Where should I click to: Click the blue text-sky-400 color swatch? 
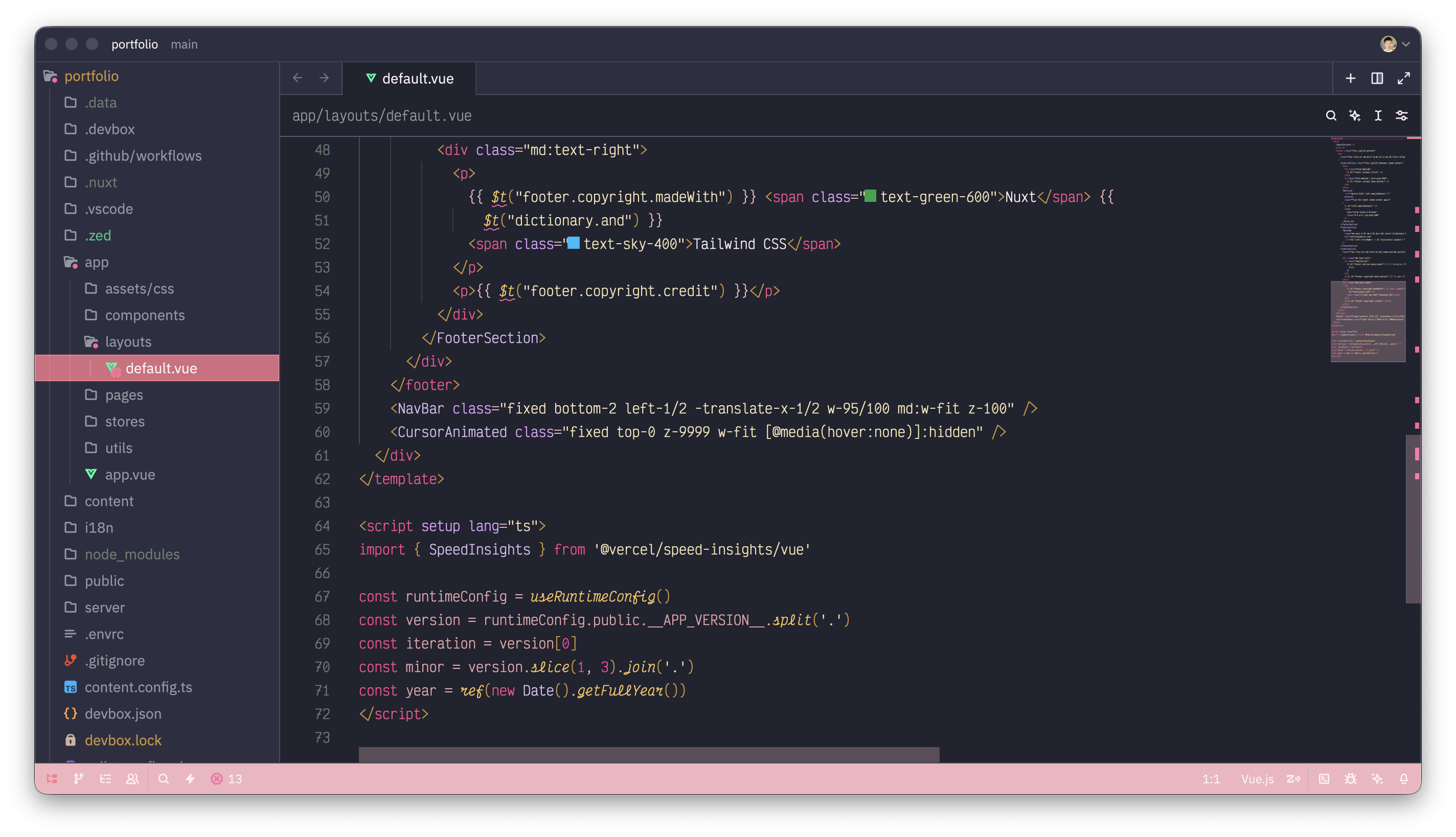tap(573, 243)
